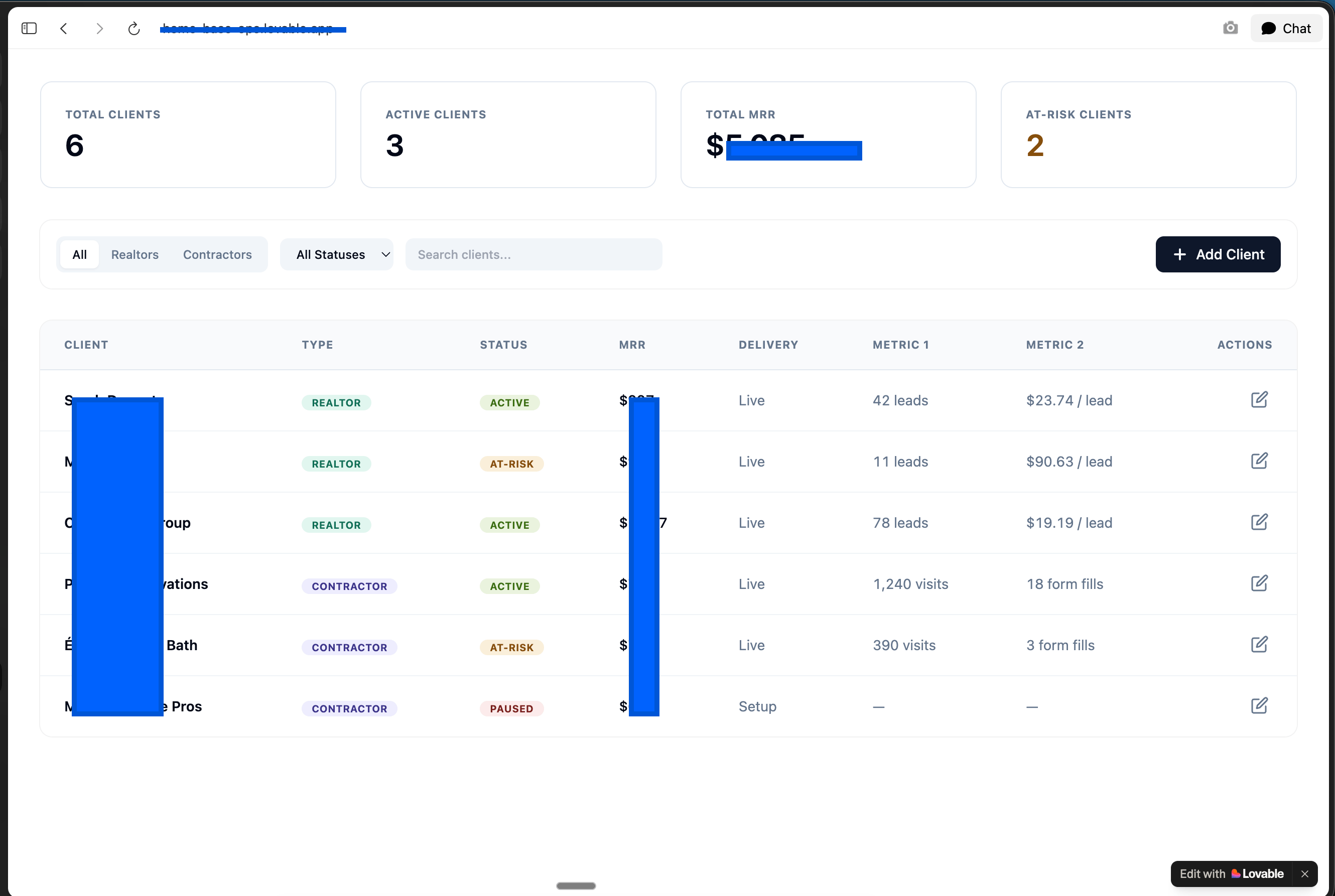Open the Chat panel button
Screen dimensions: 1335x896
1286,28
